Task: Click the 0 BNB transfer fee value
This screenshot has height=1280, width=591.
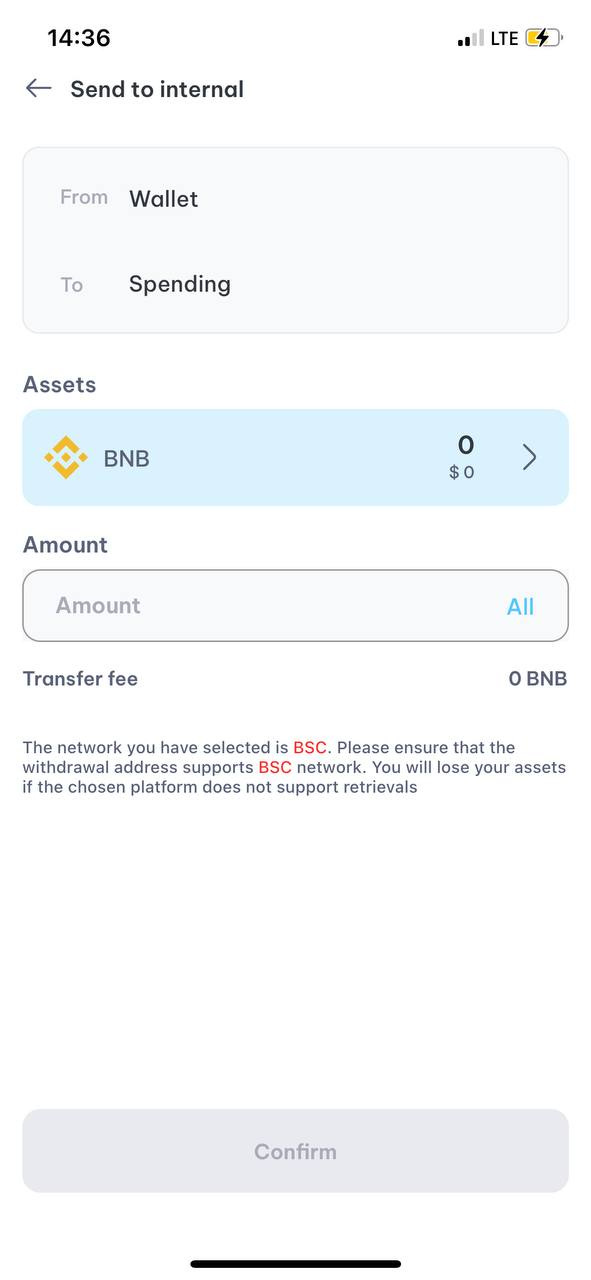Action: [537, 678]
